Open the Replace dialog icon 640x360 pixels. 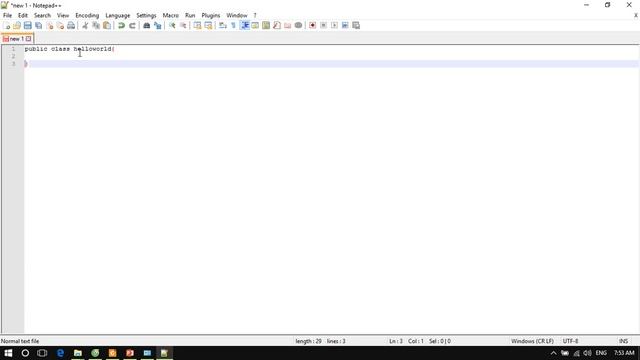pyautogui.click(x=158, y=25)
